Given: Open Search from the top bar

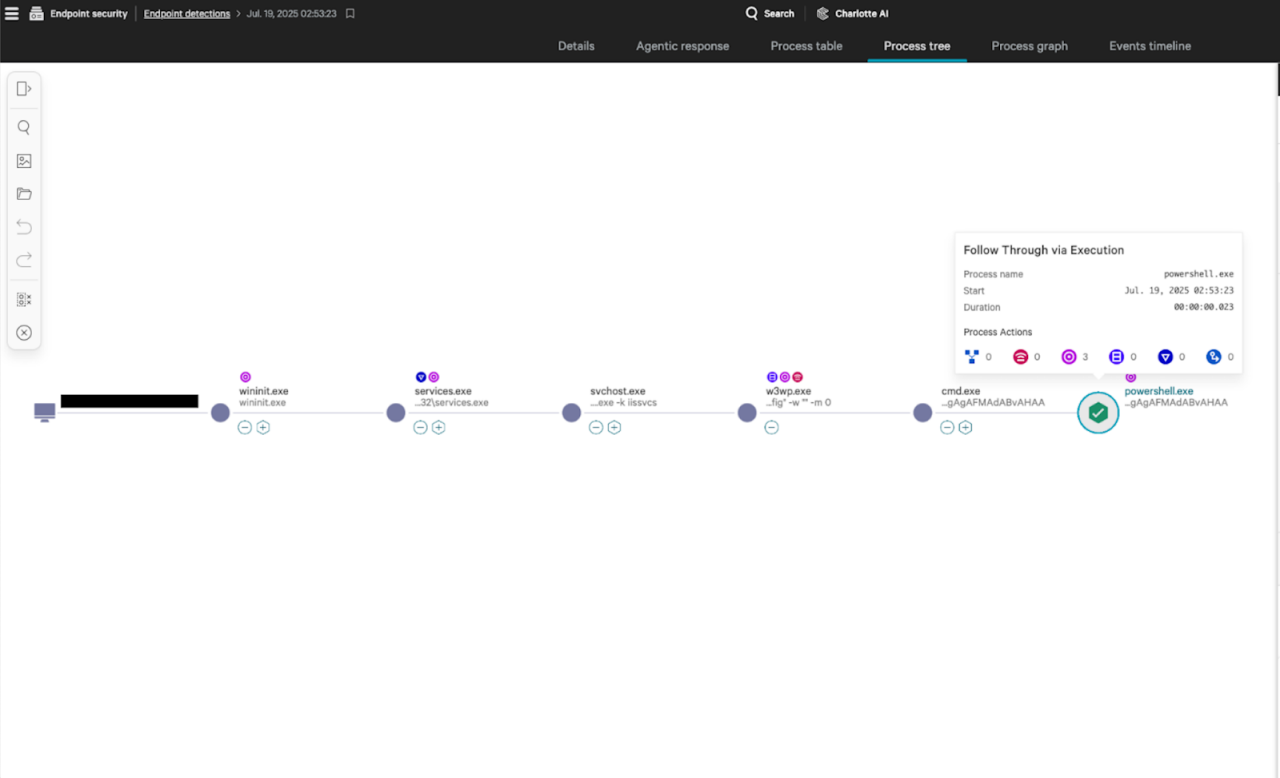Looking at the screenshot, I should [769, 13].
